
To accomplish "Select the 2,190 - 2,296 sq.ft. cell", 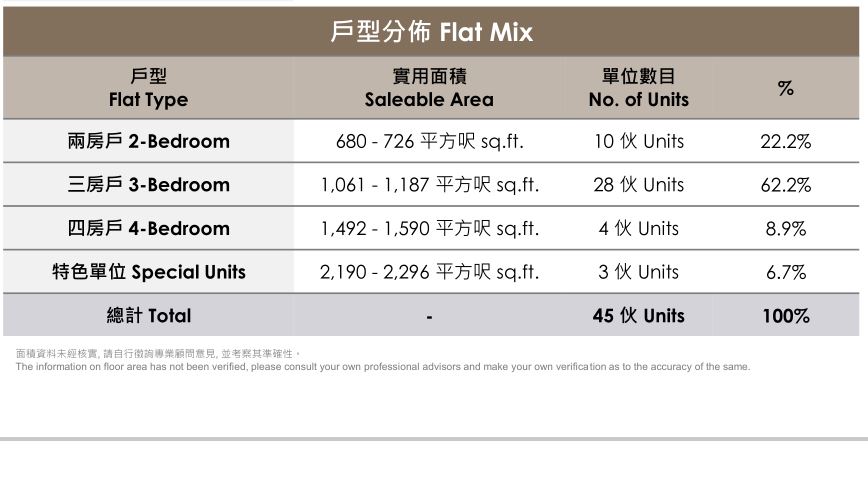I will point(429,272).
